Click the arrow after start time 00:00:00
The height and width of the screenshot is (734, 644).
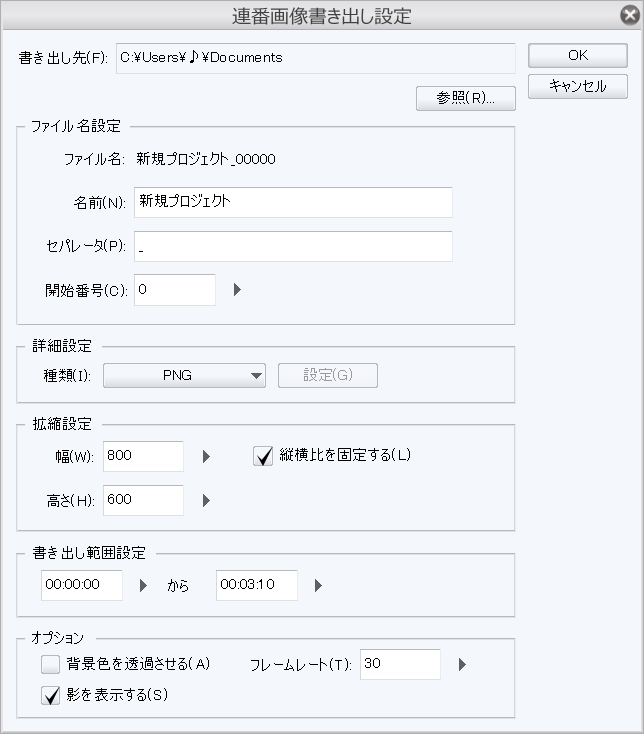click(x=143, y=586)
